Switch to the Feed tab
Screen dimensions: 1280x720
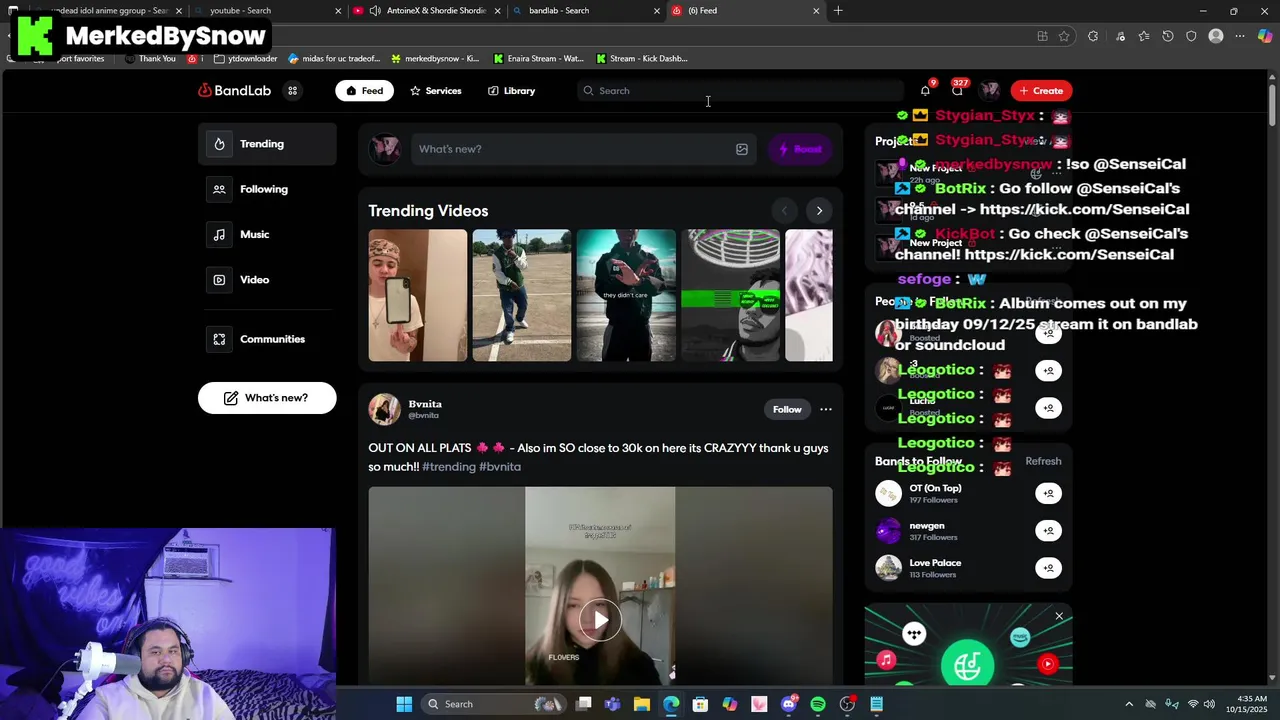[364, 91]
